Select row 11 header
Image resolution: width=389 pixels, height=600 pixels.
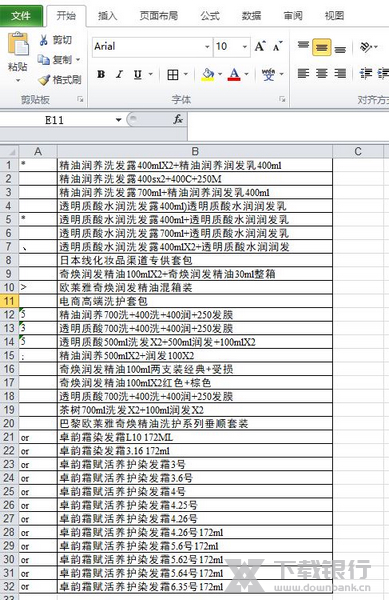coord(9,301)
